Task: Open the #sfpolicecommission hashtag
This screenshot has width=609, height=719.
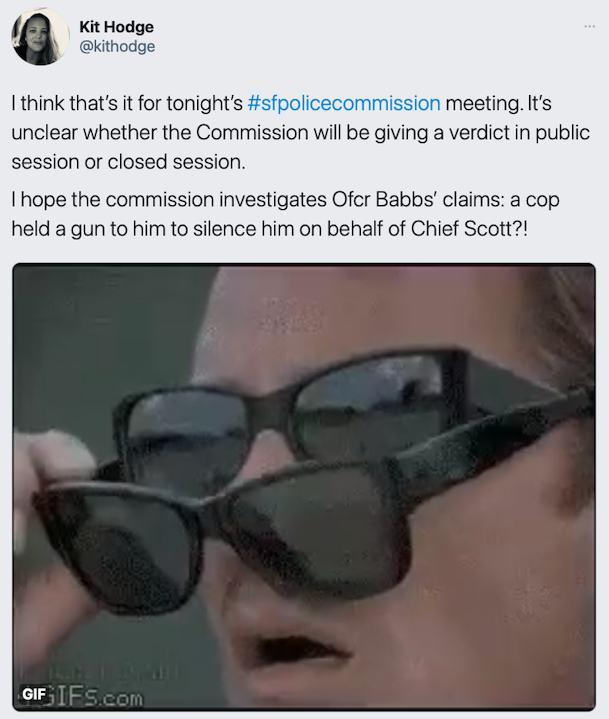Action: coord(343,103)
